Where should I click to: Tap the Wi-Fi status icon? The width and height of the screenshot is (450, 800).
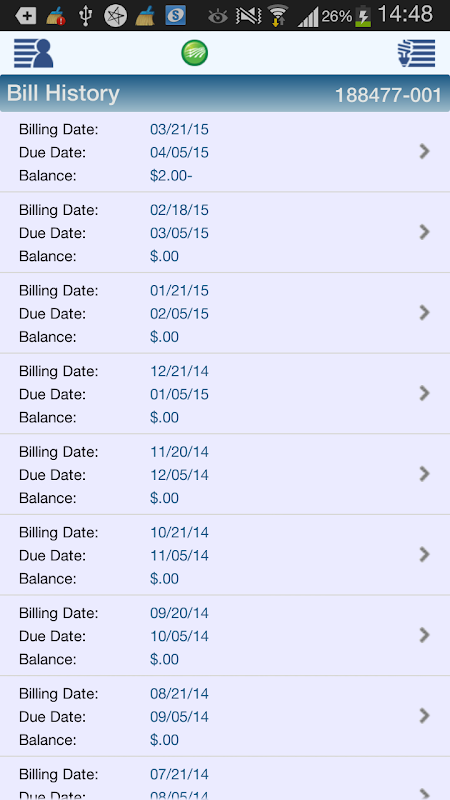278,16
